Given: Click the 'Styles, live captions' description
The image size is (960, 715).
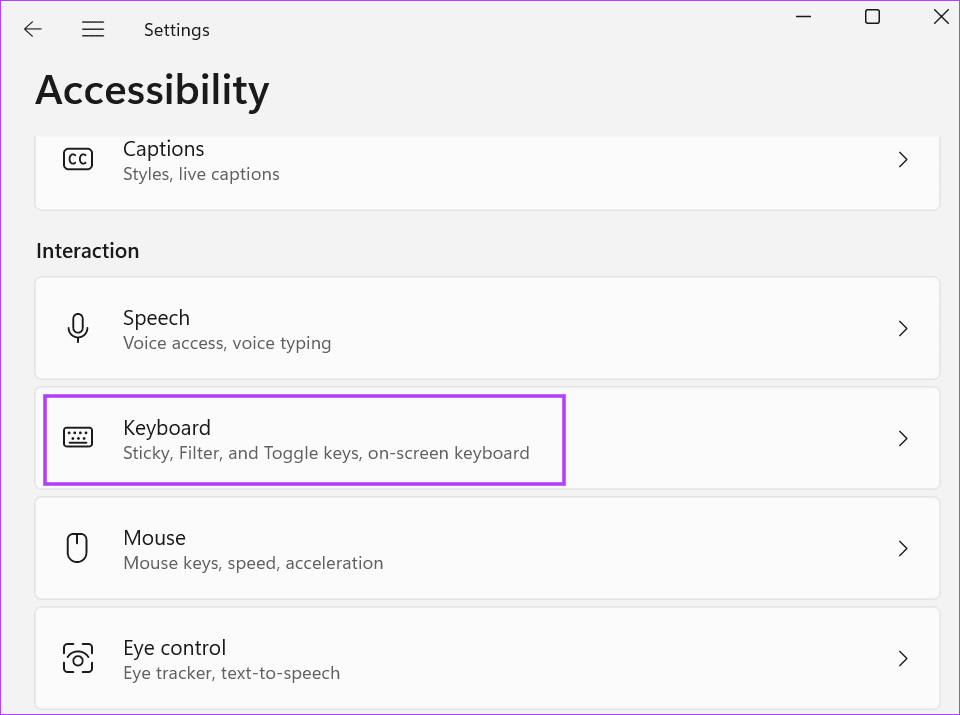Looking at the screenshot, I should click(201, 174).
